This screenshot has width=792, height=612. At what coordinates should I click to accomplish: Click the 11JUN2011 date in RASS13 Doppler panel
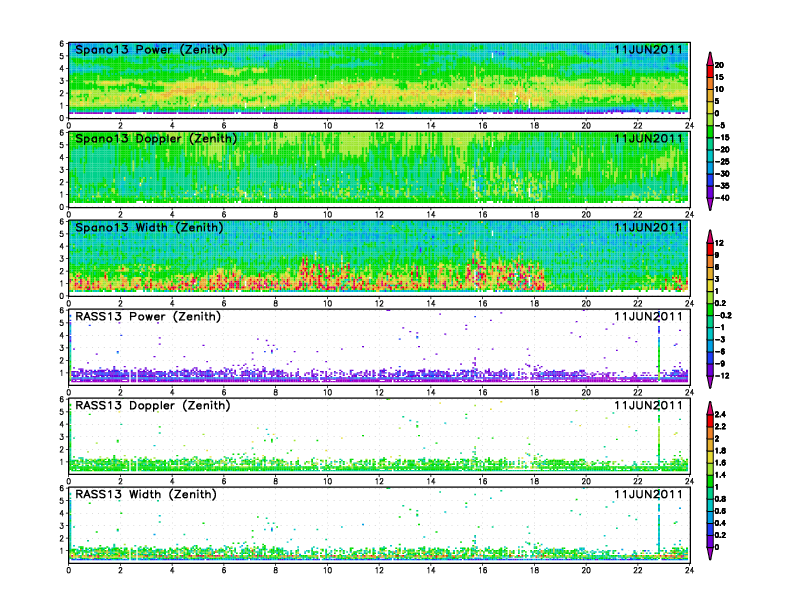pyautogui.click(x=648, y=405)
